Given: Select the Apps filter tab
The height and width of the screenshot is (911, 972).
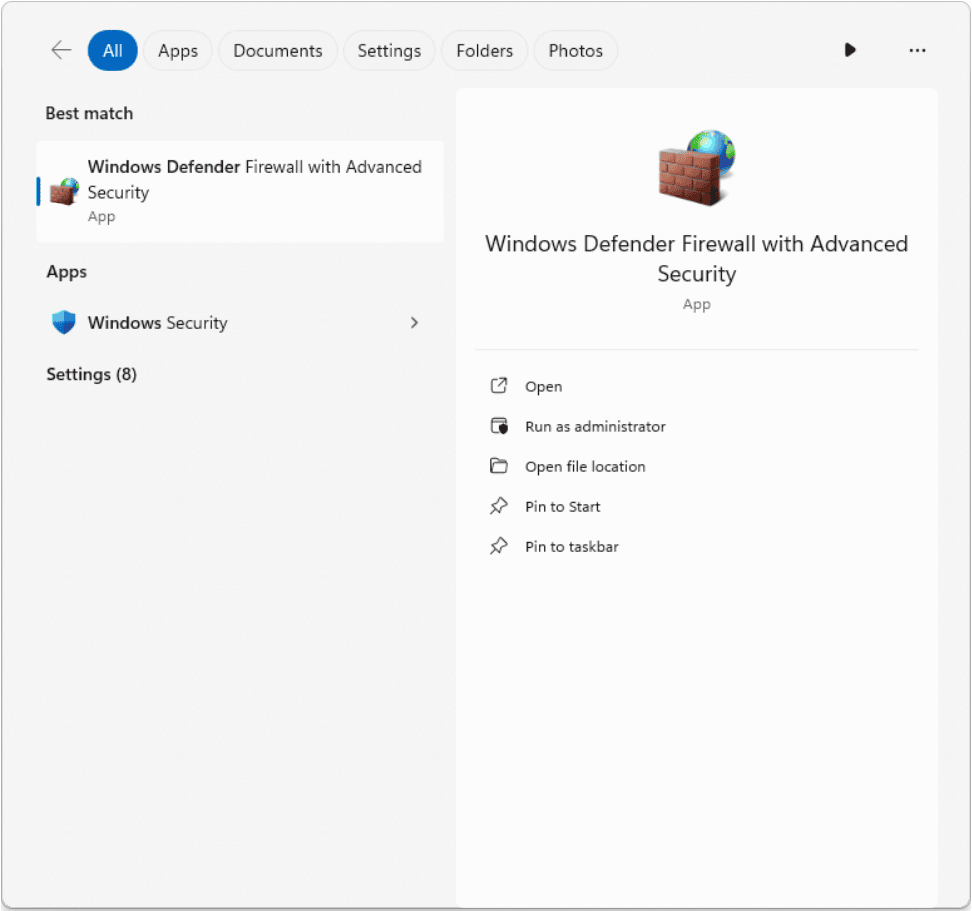Looking at the screenshot, I should pos(177,50).
